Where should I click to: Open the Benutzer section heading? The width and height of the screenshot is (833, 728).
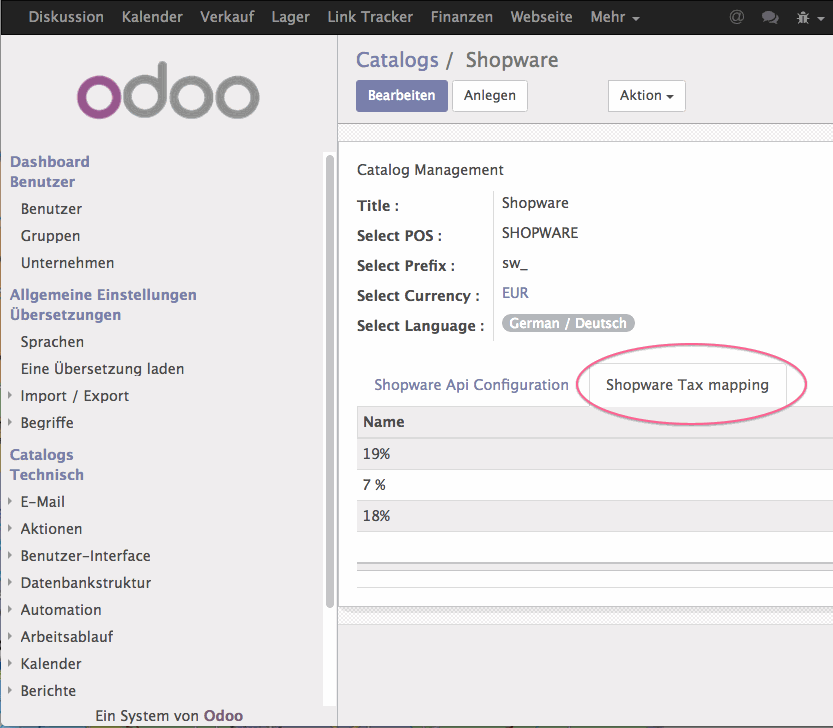[42, 182]
